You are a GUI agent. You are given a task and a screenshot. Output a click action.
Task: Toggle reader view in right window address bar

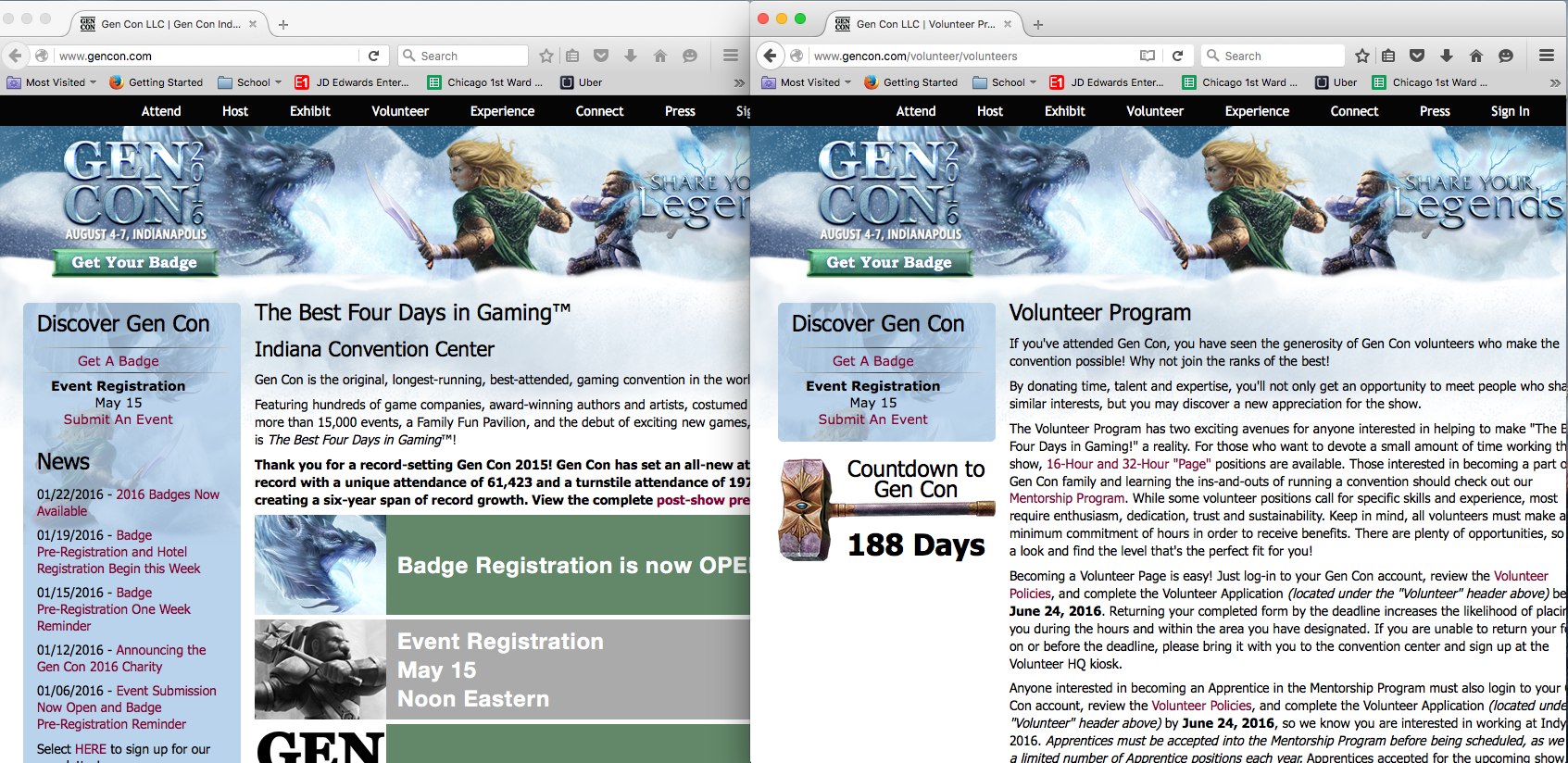(1148, 56)
